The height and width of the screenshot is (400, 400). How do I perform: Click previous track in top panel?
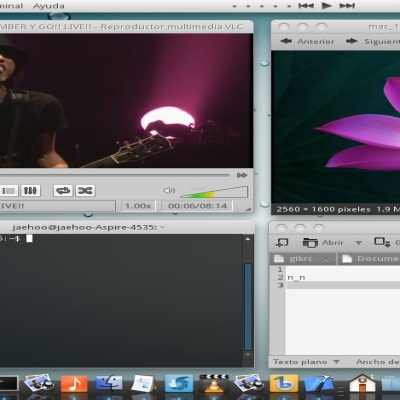306,6
